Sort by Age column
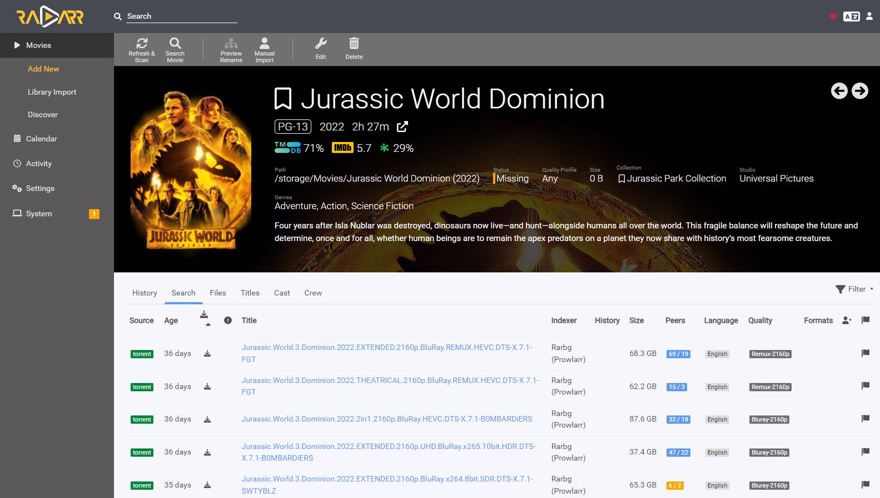This screenshot has height=498, width=880. point(171,321)
